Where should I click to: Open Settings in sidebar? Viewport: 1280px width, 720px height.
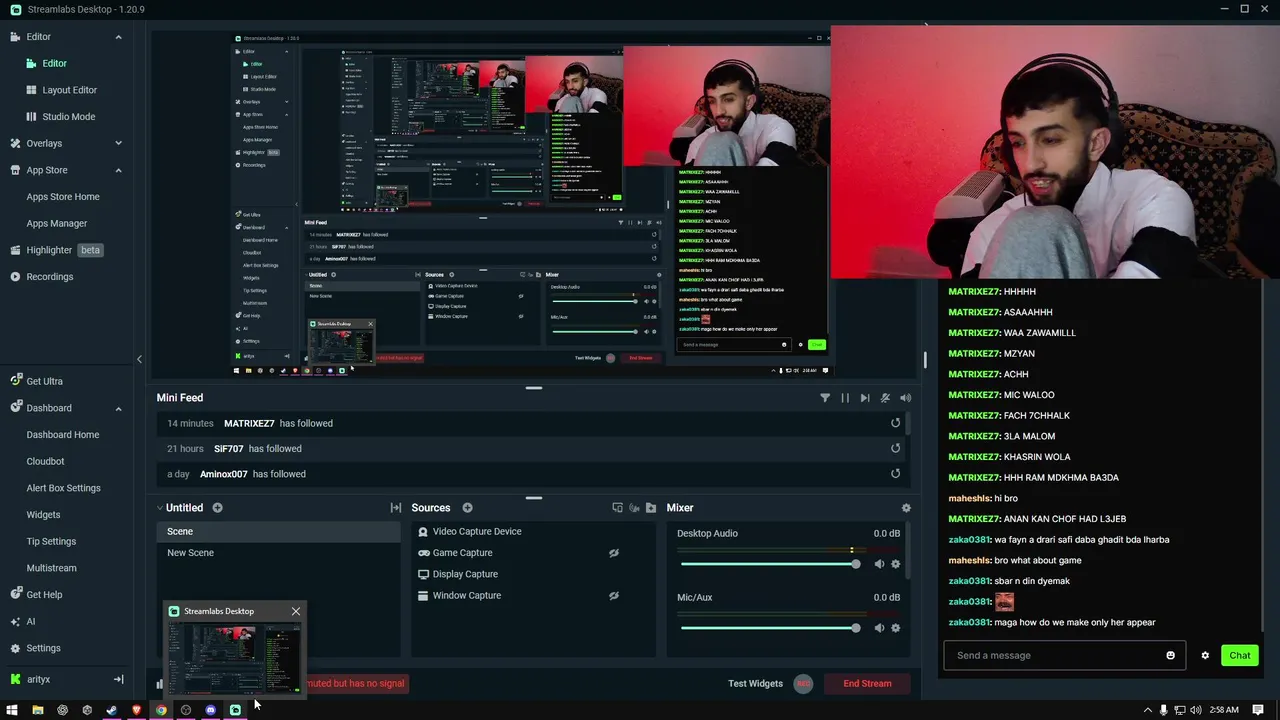coord(43,648)
